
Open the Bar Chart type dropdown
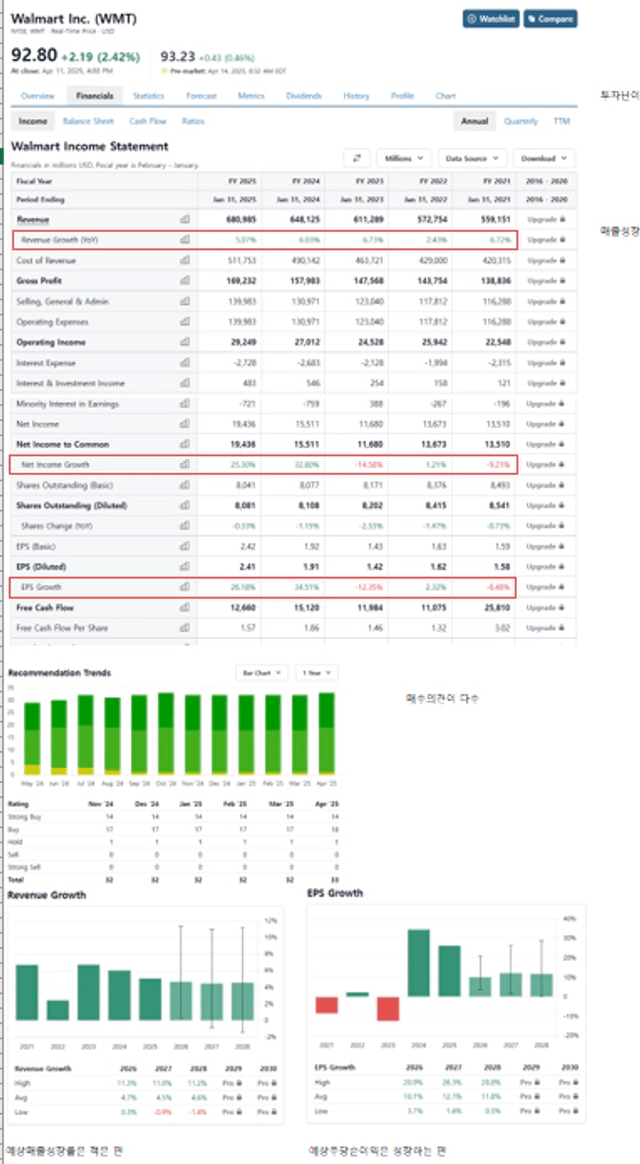click(x=261, y=673)
